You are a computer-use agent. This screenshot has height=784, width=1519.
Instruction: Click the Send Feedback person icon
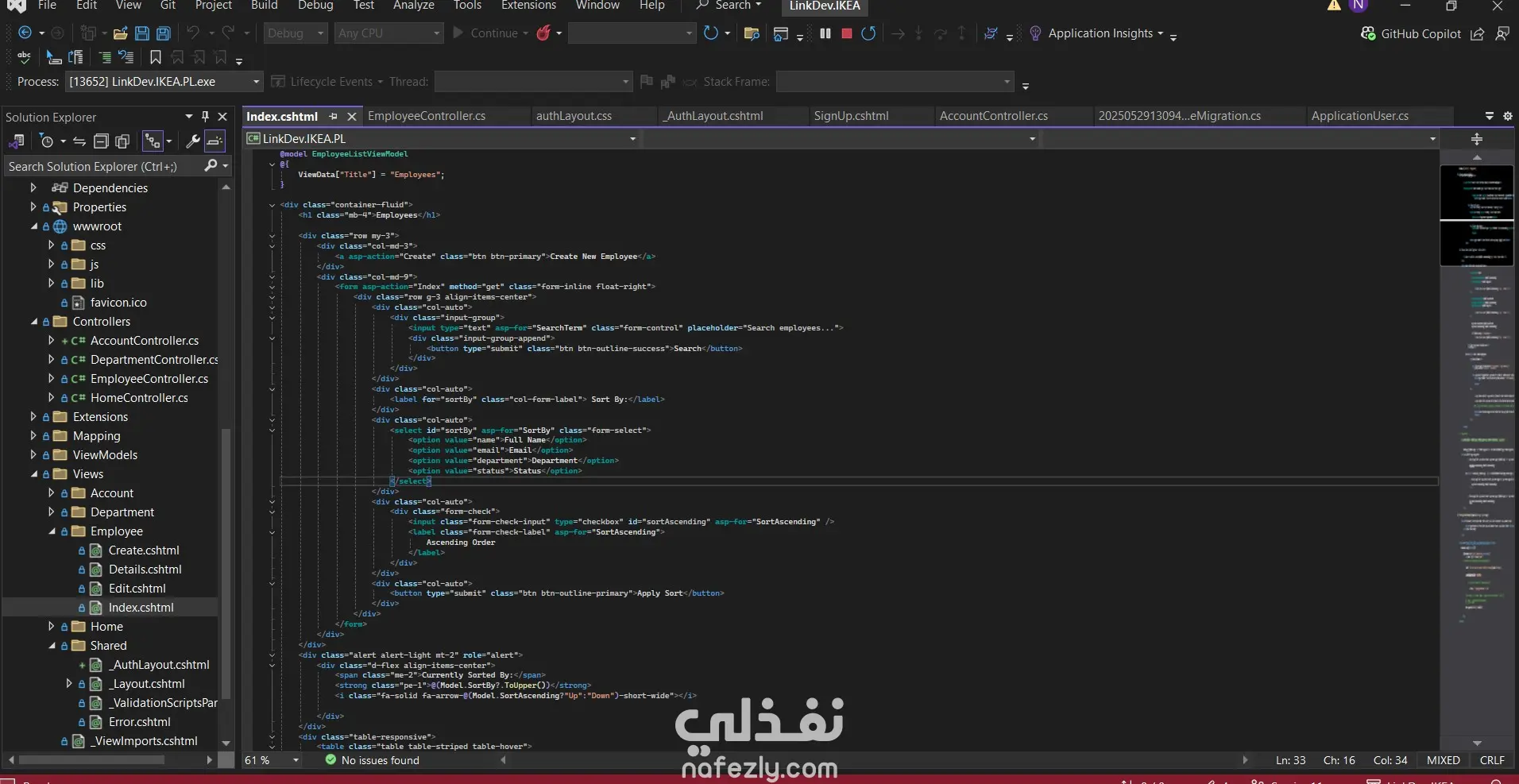(1502, 33)
